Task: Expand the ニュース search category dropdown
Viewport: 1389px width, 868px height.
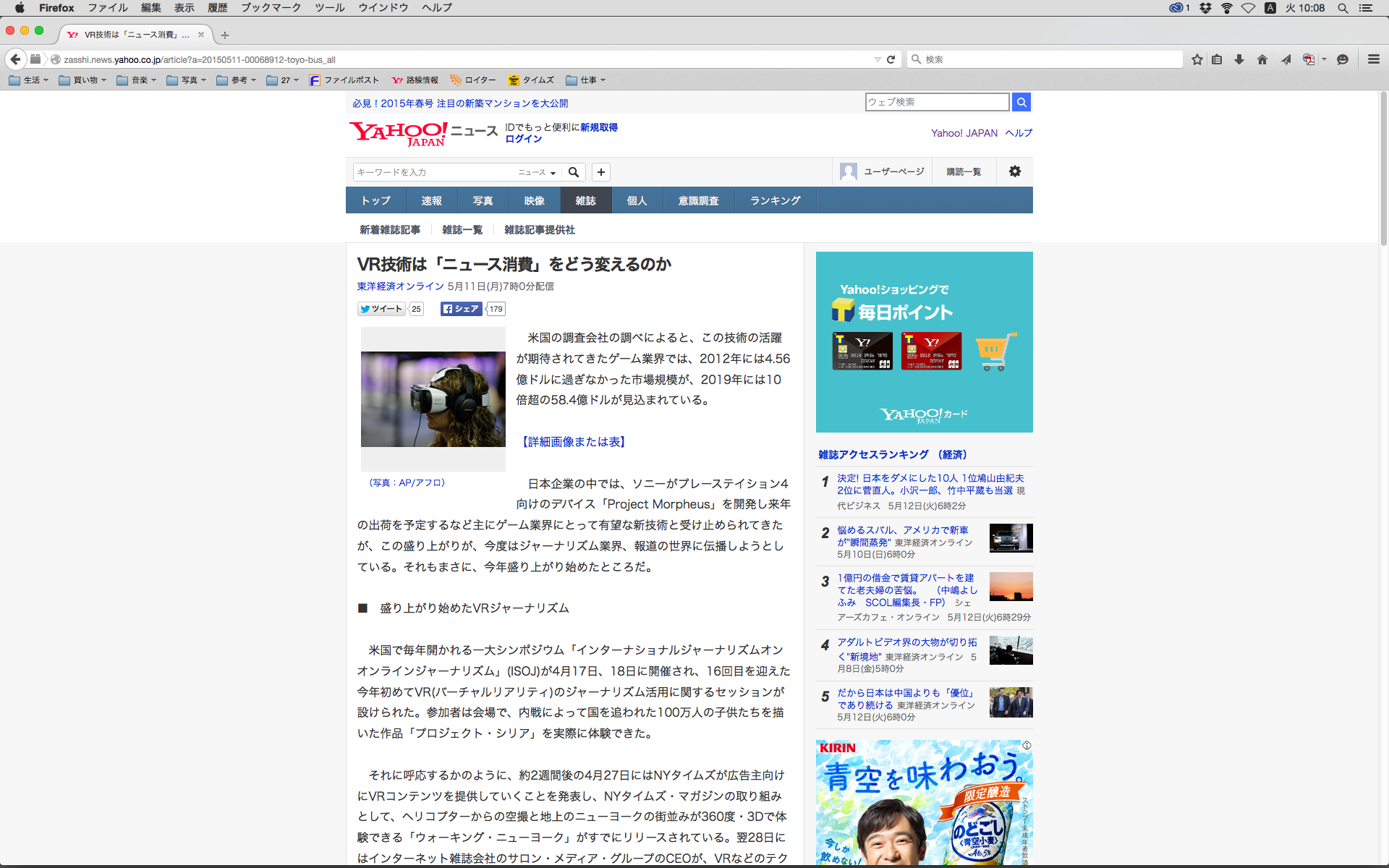Action: 537,172
